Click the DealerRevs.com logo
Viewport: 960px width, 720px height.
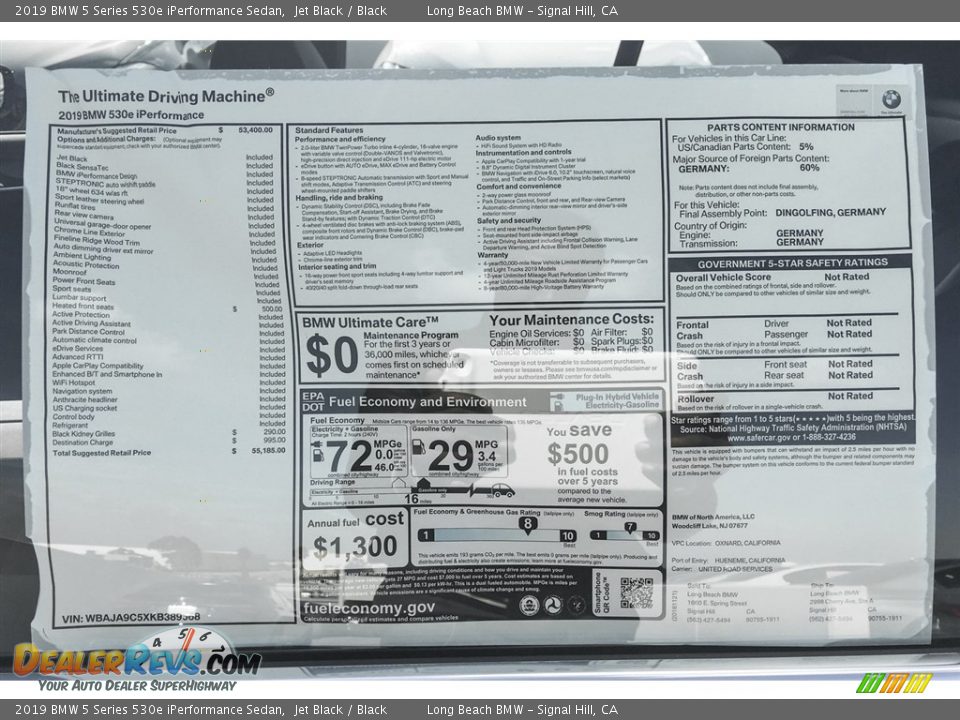point(136,660)
